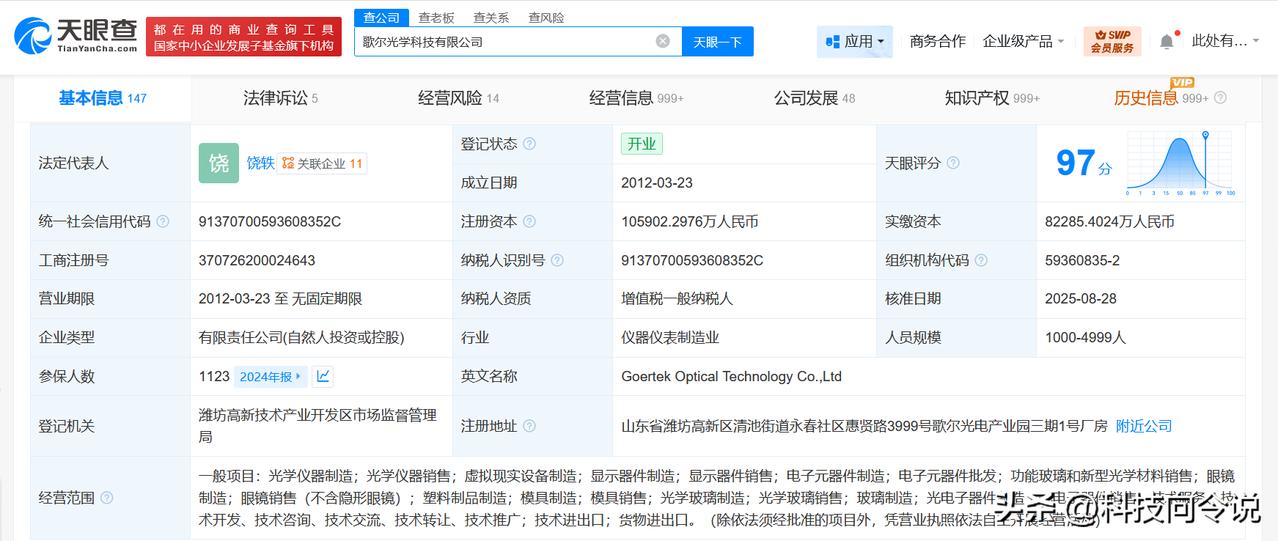The height and width of the screenshot is (541, 1278).
Task: Open the 附近公司 link
Action: point(1144,426)
